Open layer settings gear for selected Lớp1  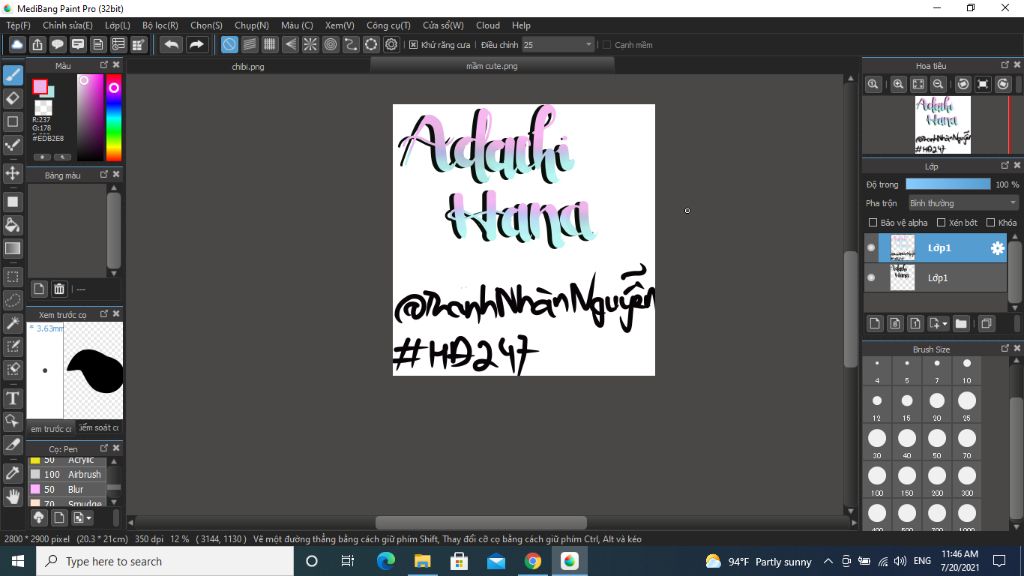pyautogui.click(x=997, y=248)
